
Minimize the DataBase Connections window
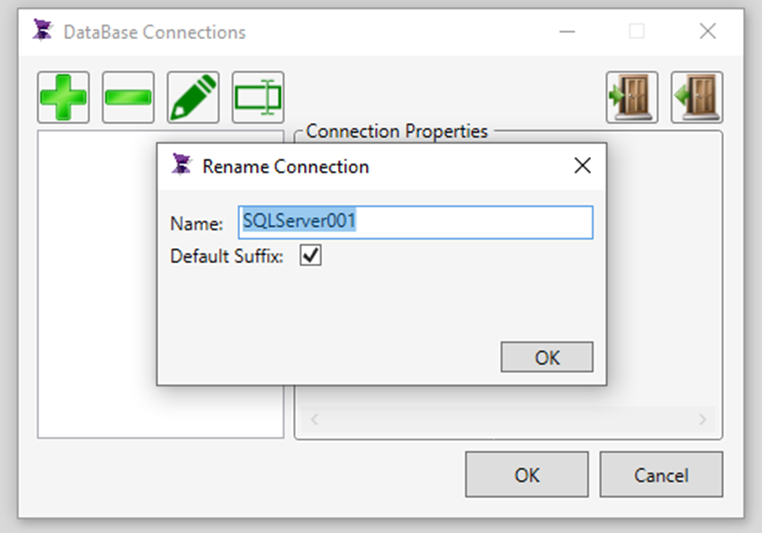coord(567,32)
